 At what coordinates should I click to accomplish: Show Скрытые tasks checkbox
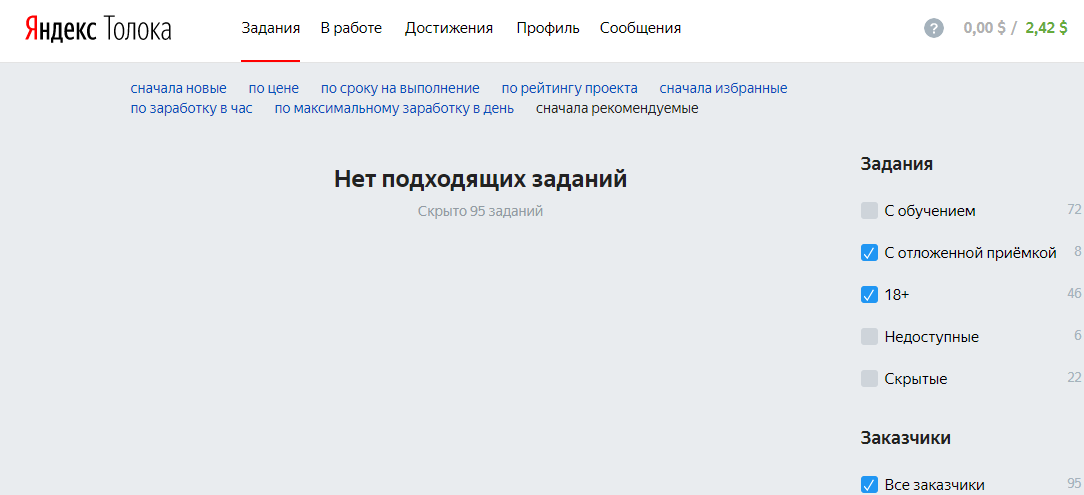[869, 379]
